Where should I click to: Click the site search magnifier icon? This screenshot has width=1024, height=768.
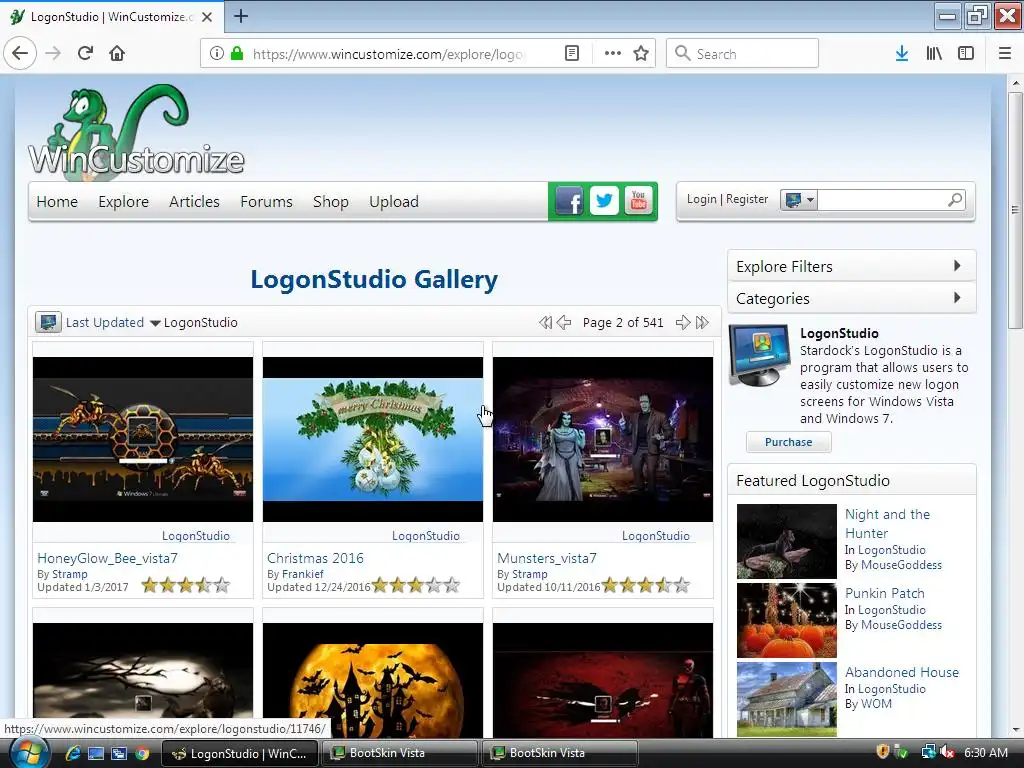pos(955,199)
